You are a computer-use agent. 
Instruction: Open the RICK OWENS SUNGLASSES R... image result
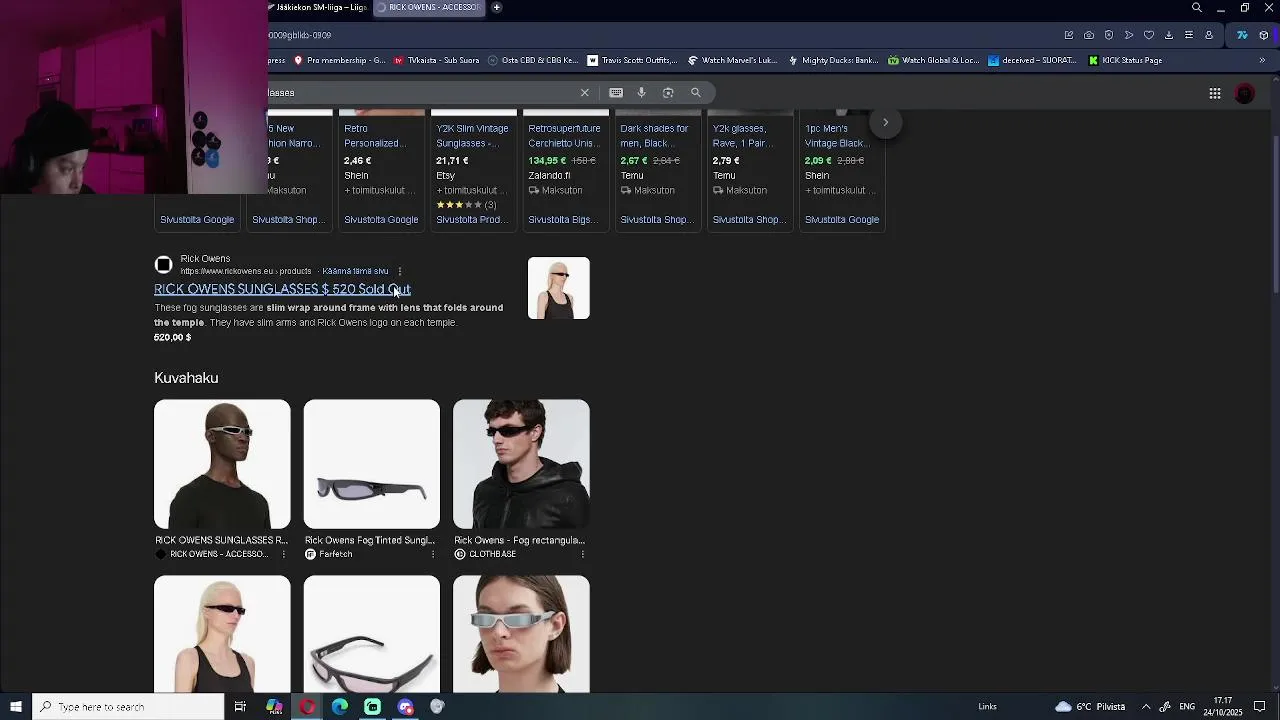(222, 464)
